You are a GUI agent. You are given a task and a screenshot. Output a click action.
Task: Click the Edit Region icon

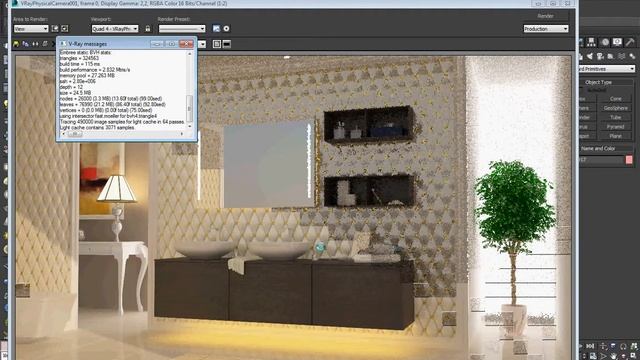coord(55,29)
